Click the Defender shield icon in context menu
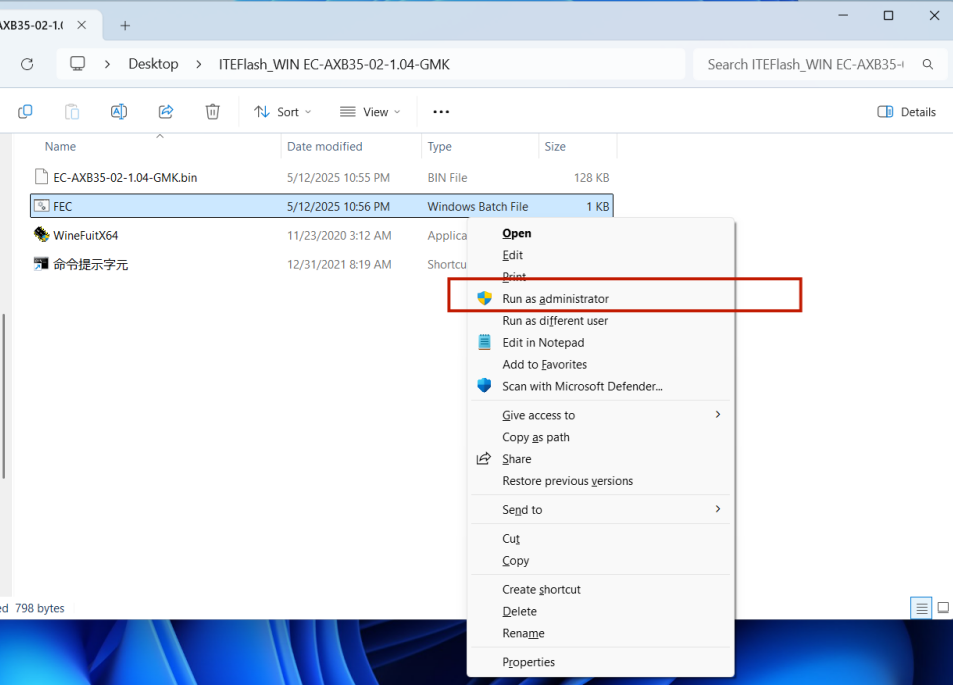Viewport: 953px width, 685px height. [484, 386]
